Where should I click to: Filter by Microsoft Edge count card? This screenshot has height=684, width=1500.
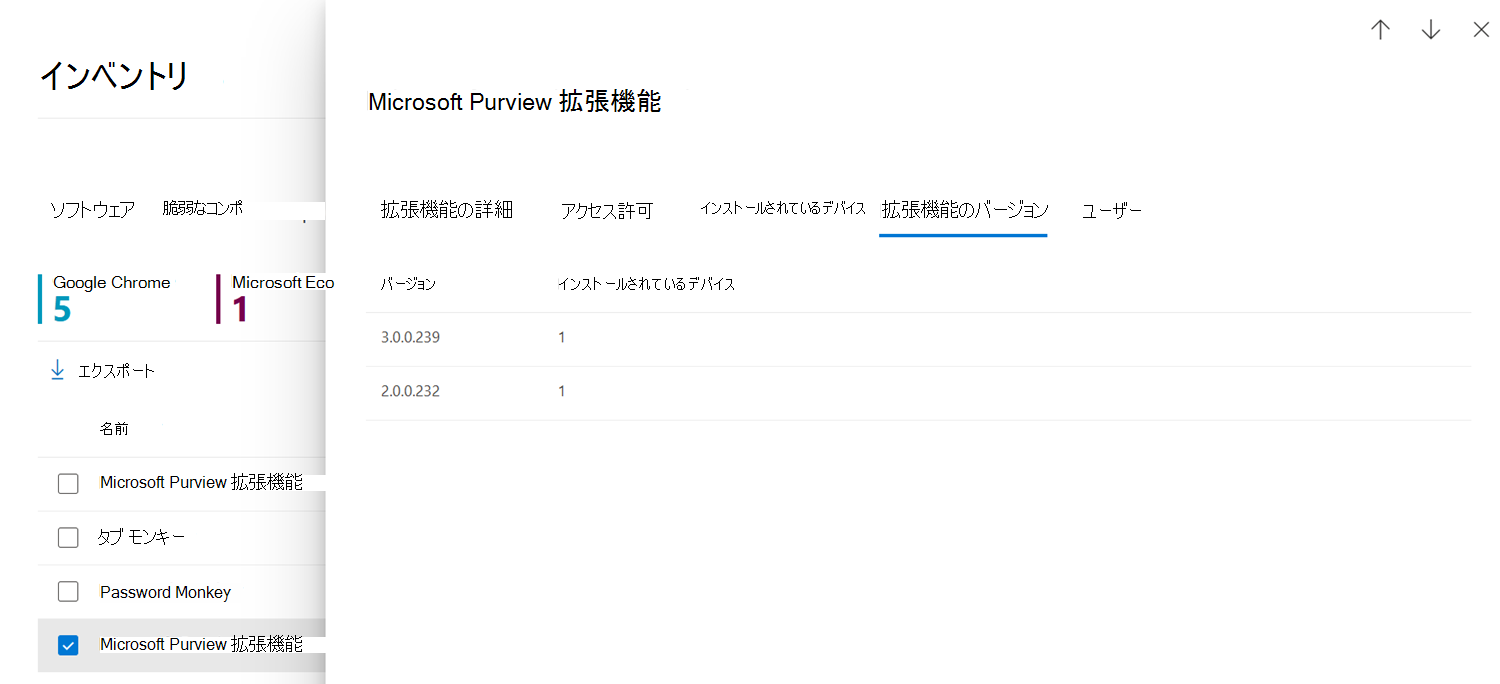tap(276, 298)
